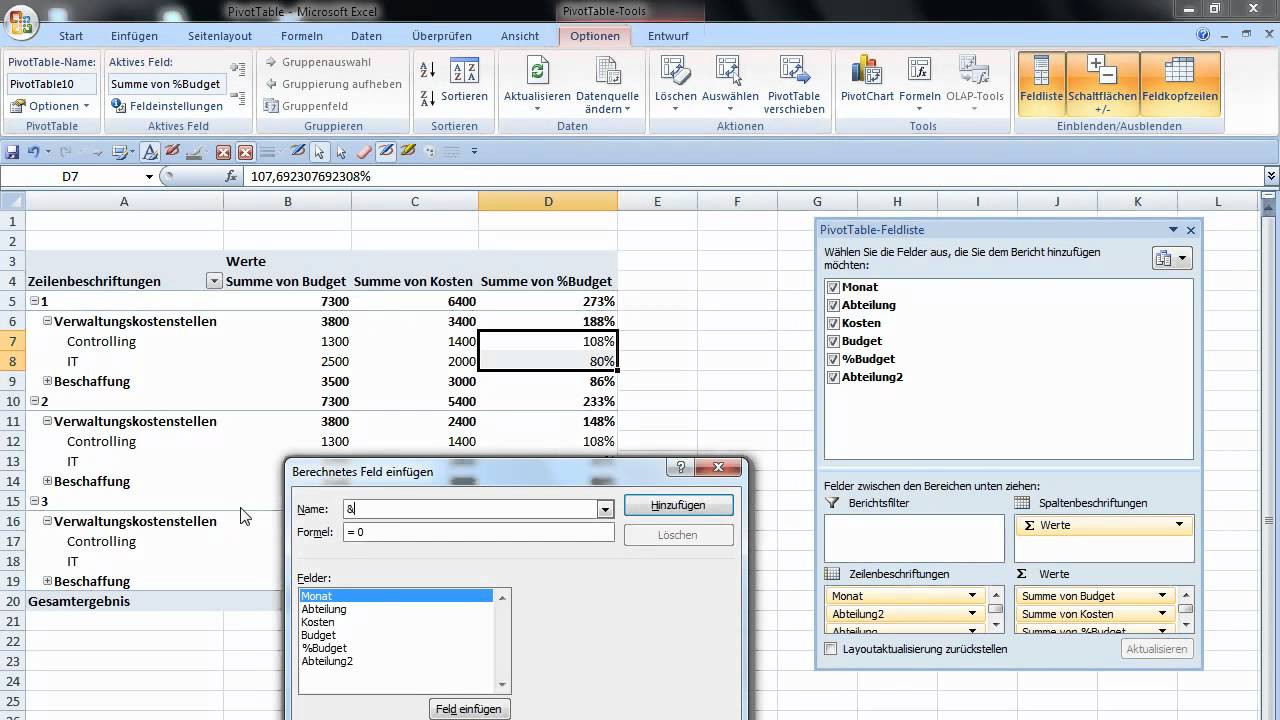Click the Office button orb

coord(20,20)
